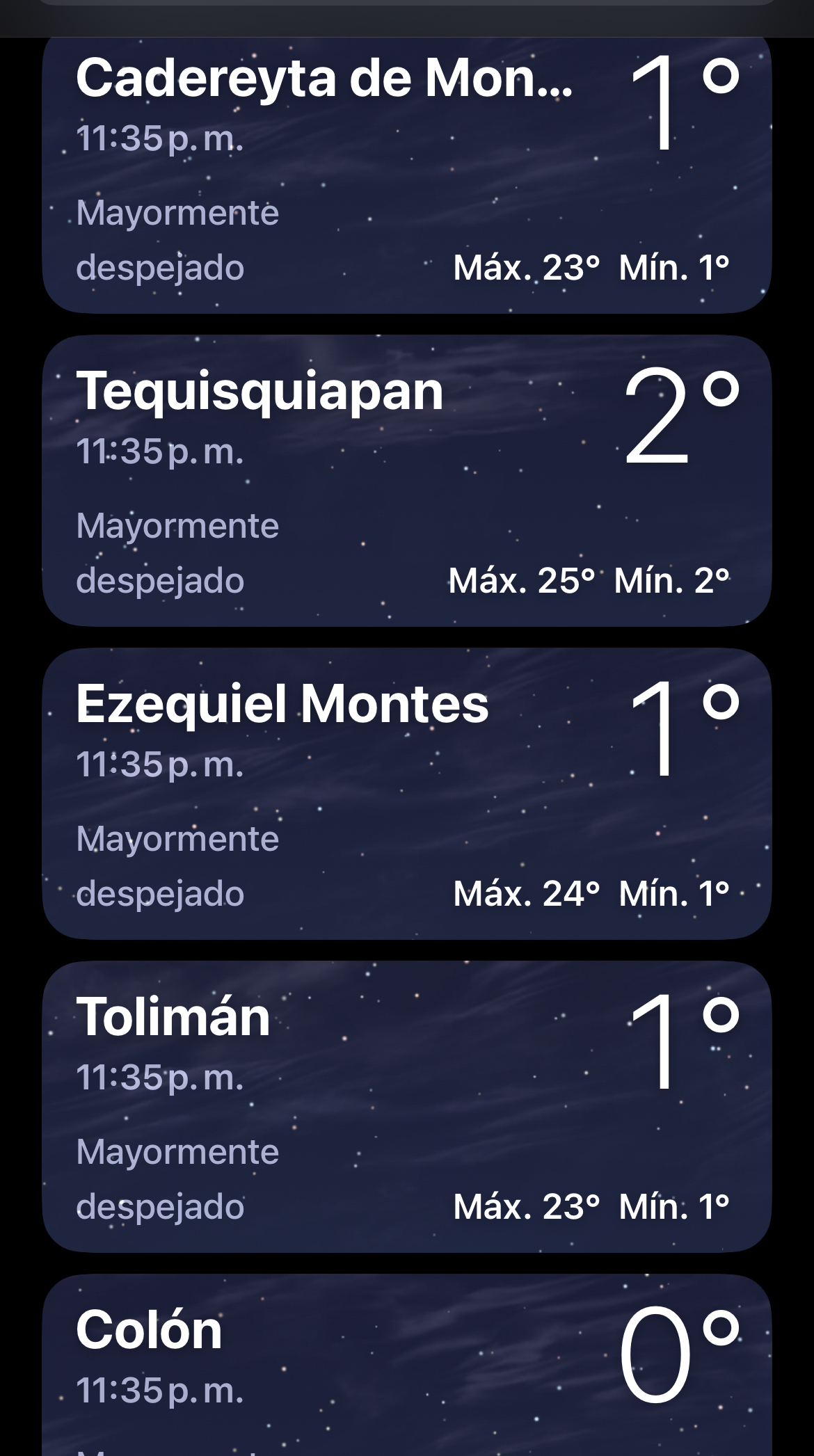
Task: Click Máx. 25° in the Tequisquiapan card
Action: coord(522,580)
